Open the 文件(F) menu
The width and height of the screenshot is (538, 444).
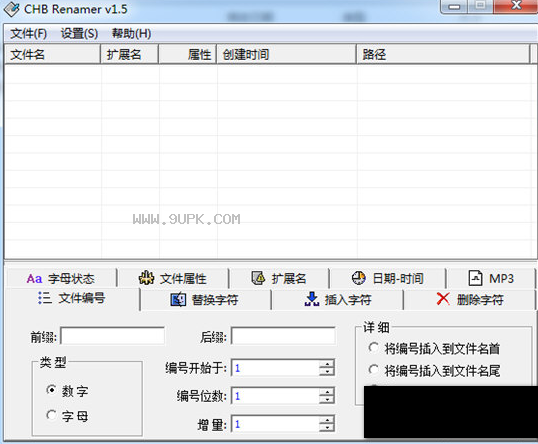(x=28, y=34)
